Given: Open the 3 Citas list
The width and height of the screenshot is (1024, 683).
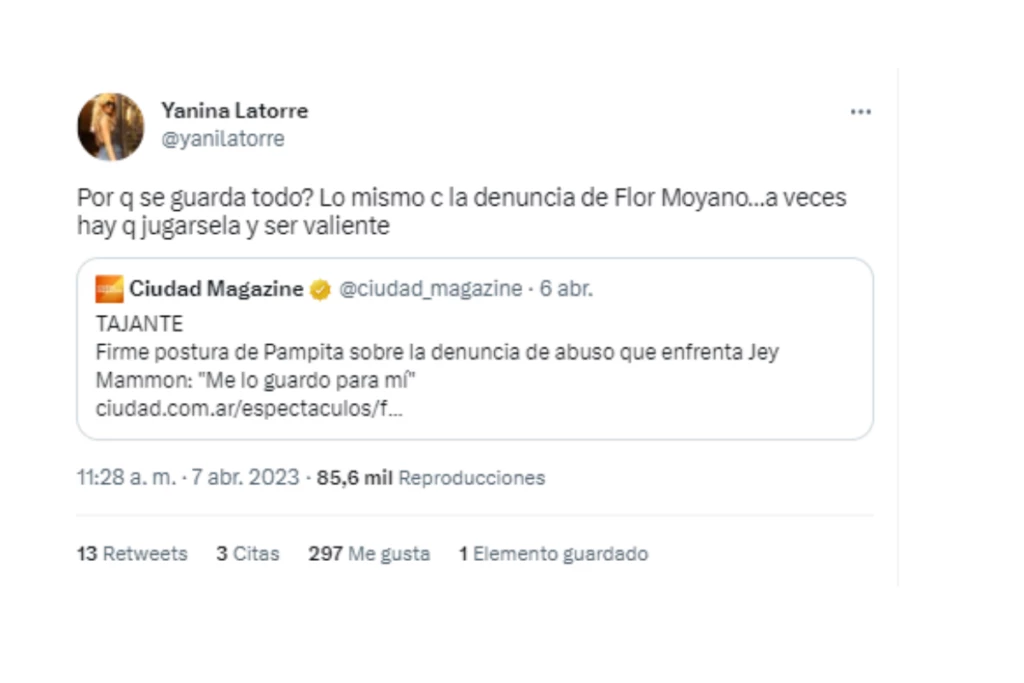Looking at the screenshot, I should click(248, 553).
